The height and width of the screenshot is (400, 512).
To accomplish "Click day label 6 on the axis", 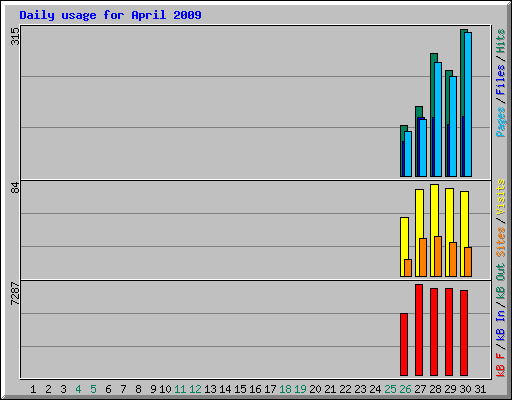I will [108, 389].
